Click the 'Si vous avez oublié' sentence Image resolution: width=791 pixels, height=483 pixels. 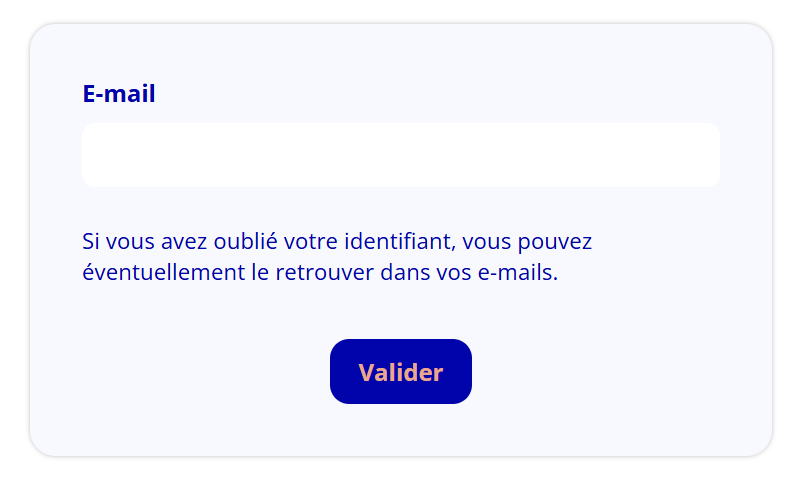pyautogui.click(x=337, y=241)
